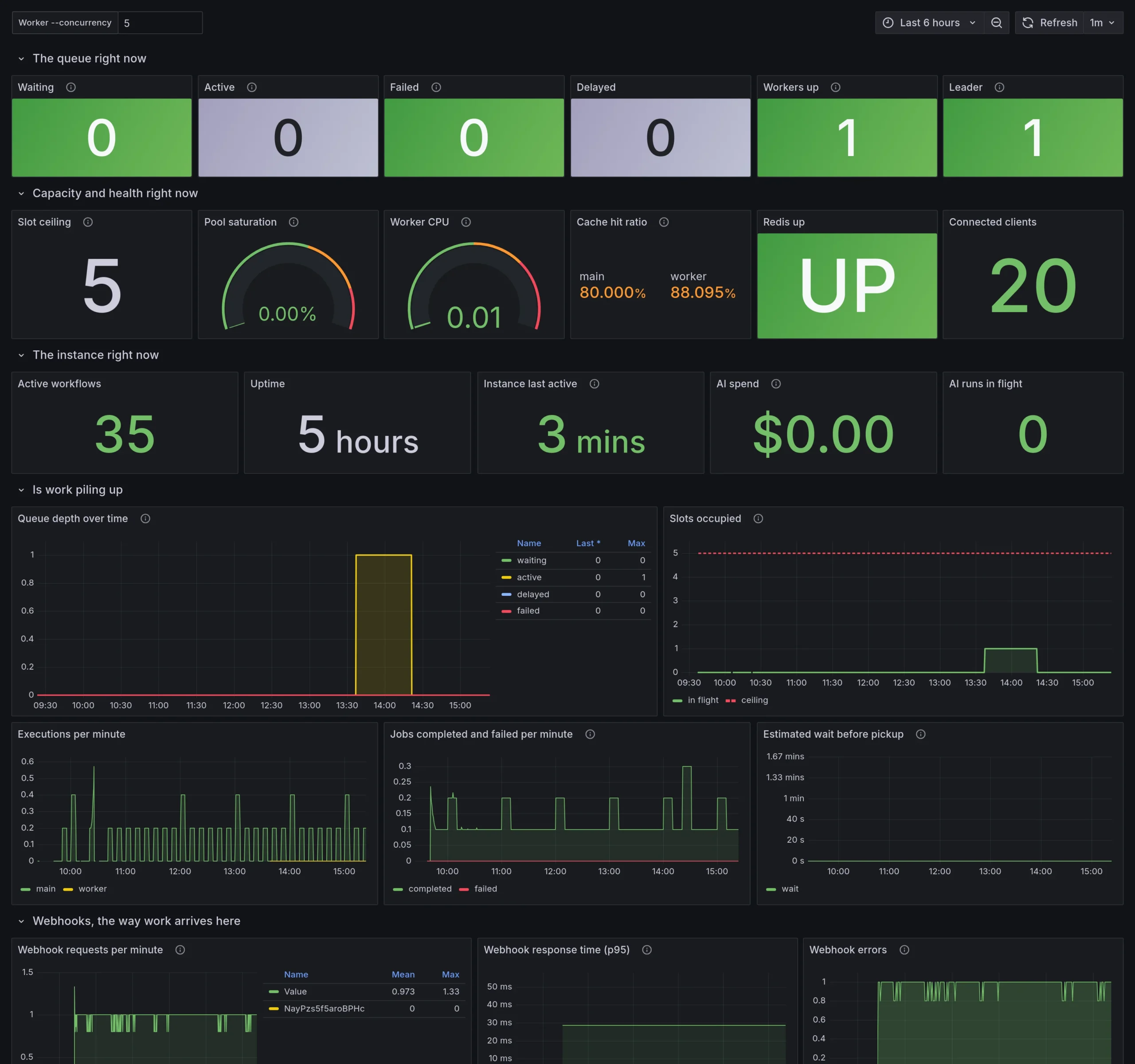The image size is (1135, 1064).
Task: Open the Last 6 hours time picker
Action: click(929, 23)
